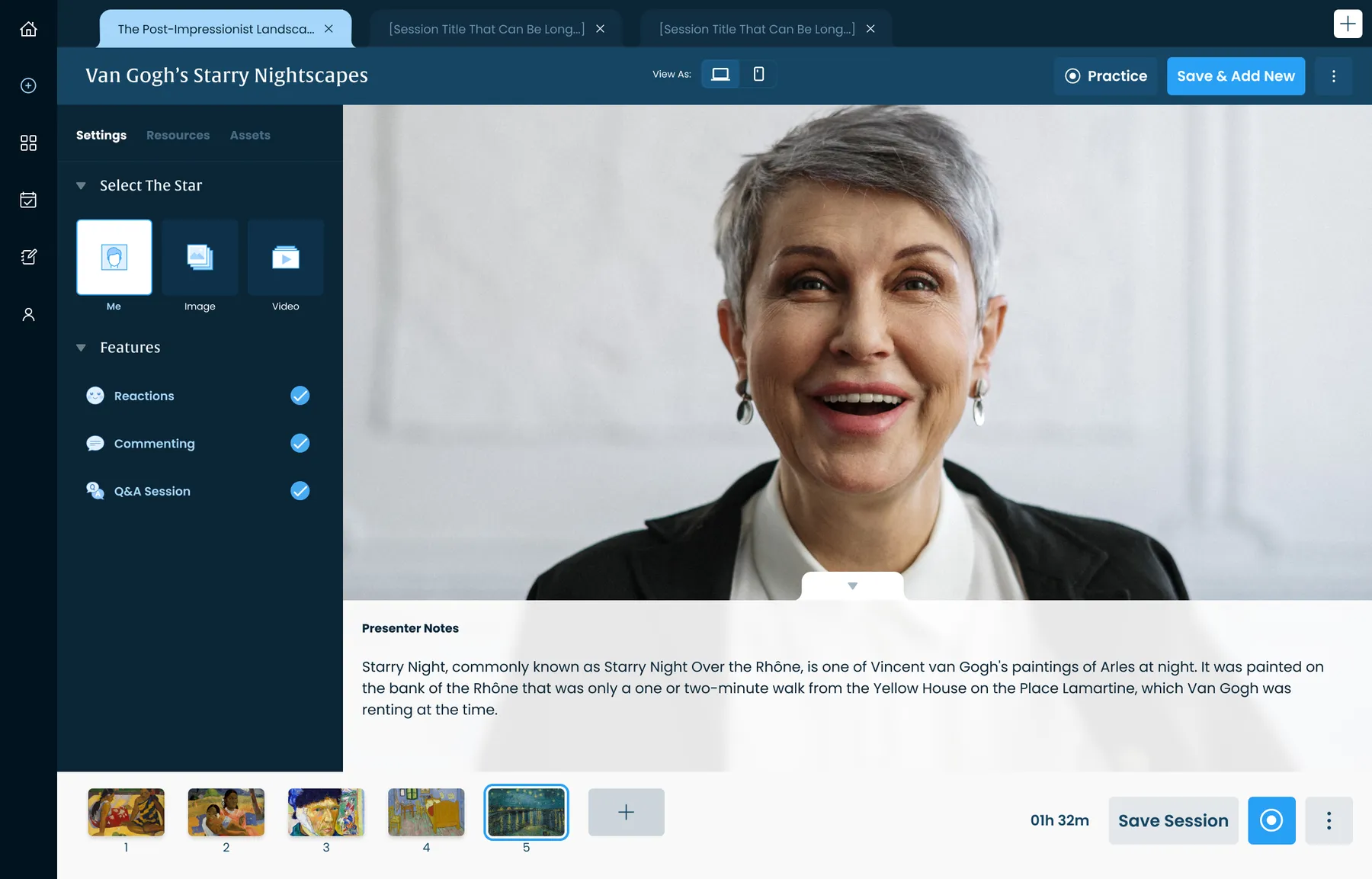Click the Practice button
Viewport: 1372px width, 879px height.
(1106, 76)
